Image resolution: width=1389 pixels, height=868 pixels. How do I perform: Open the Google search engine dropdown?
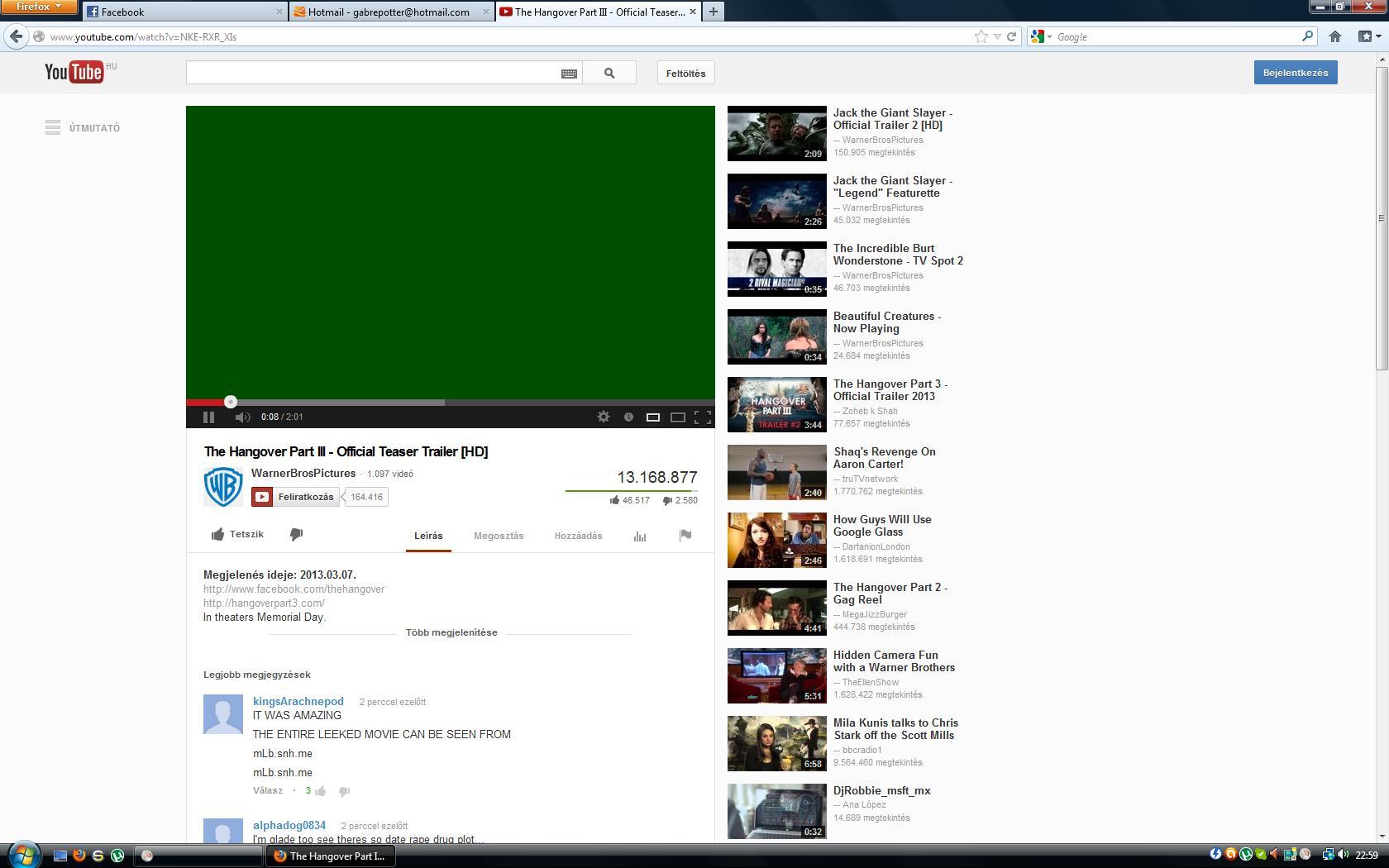click(1041, 36)
